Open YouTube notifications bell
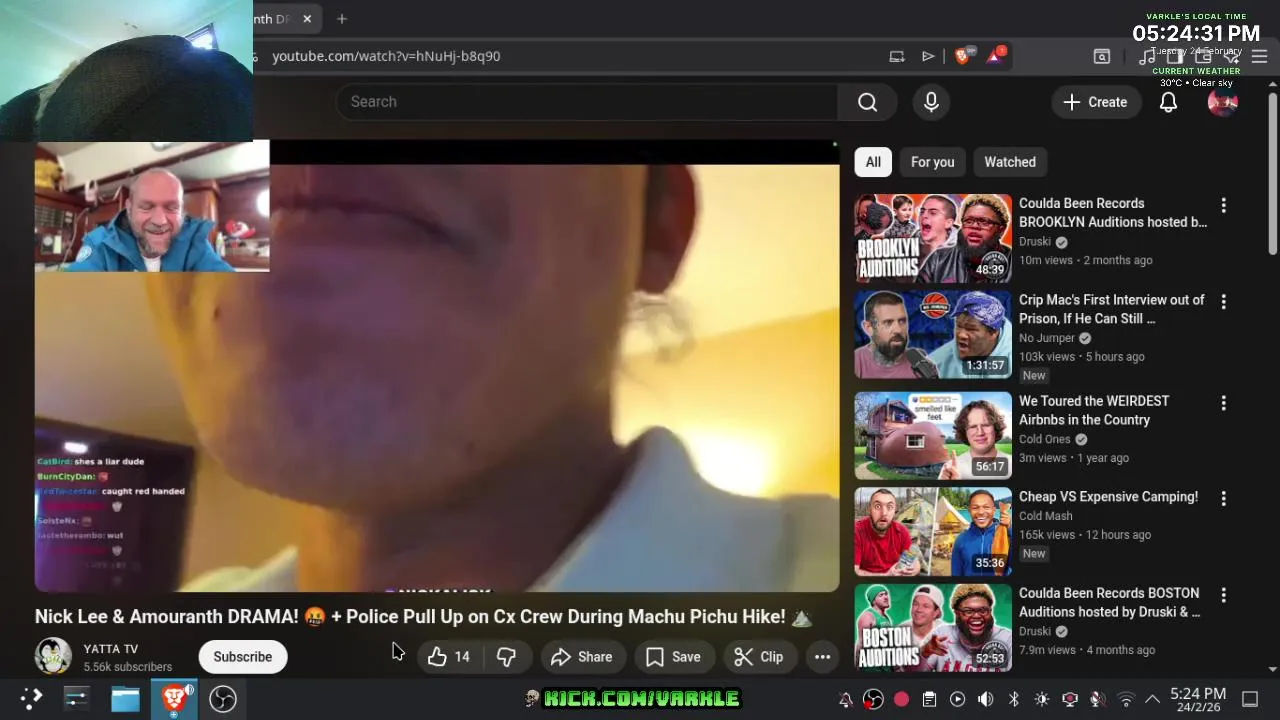The height and width of the screenshot is (720, 1280). coord(1168,102)
